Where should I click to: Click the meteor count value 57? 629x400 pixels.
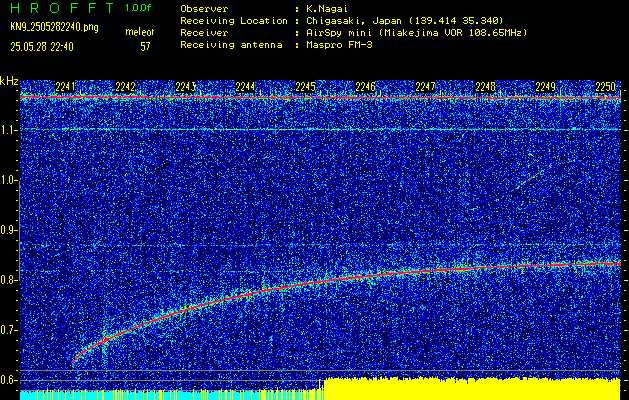pyautogui.click(x=145, y=47)
